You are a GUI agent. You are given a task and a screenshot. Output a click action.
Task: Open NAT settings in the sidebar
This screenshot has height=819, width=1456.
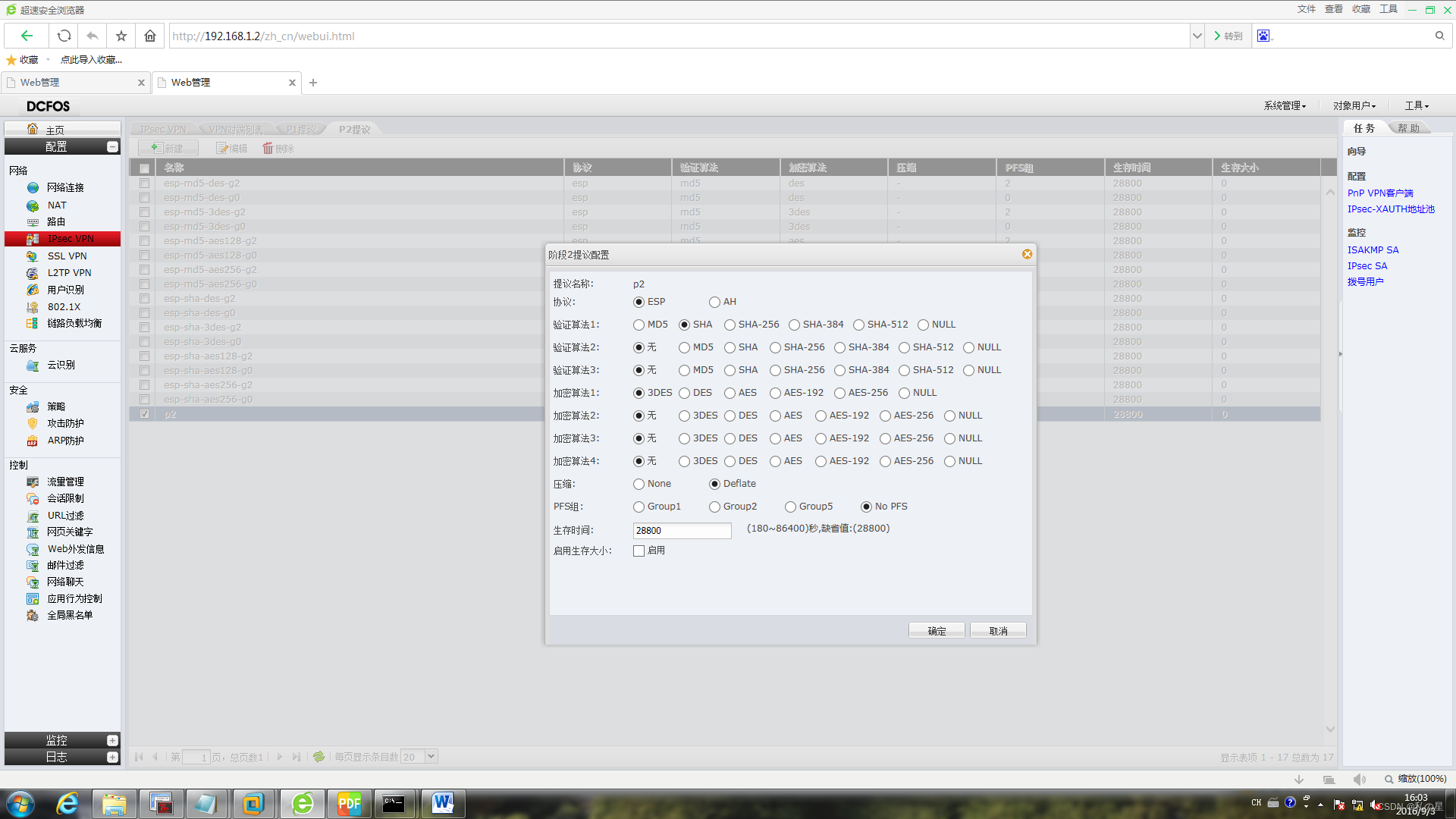57,205
